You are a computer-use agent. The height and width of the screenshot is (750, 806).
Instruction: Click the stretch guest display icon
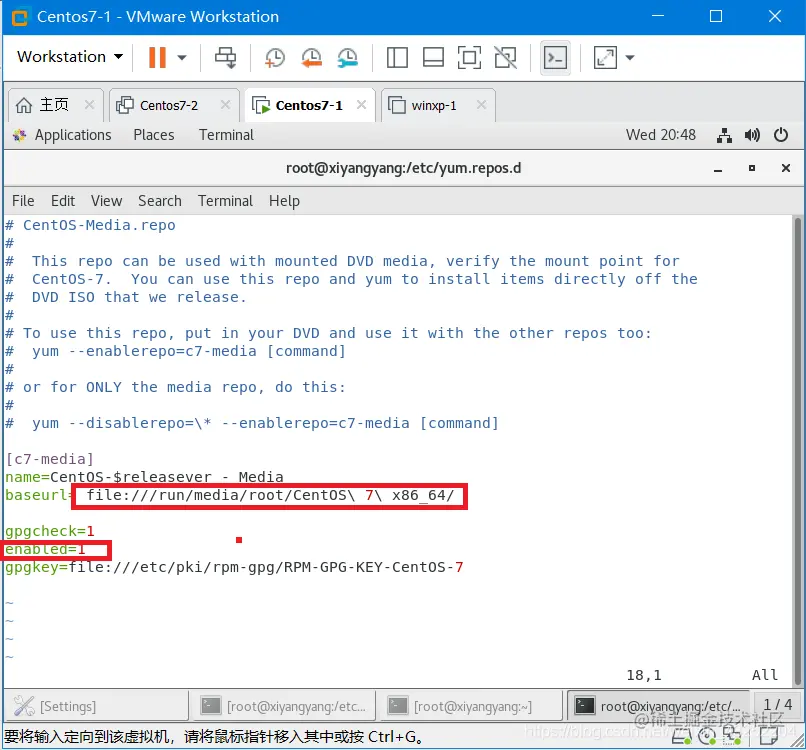pos(605,58)
